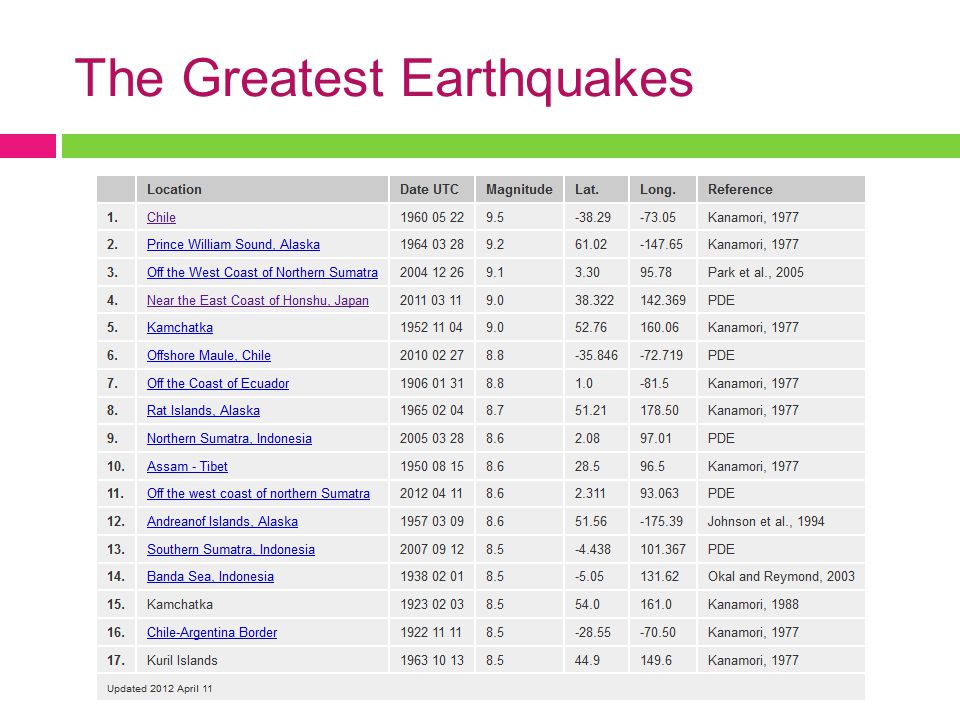The width and height of the screenshot is (960, 720).
Task: Click date 1922 11 11
Action: (431, 632)
